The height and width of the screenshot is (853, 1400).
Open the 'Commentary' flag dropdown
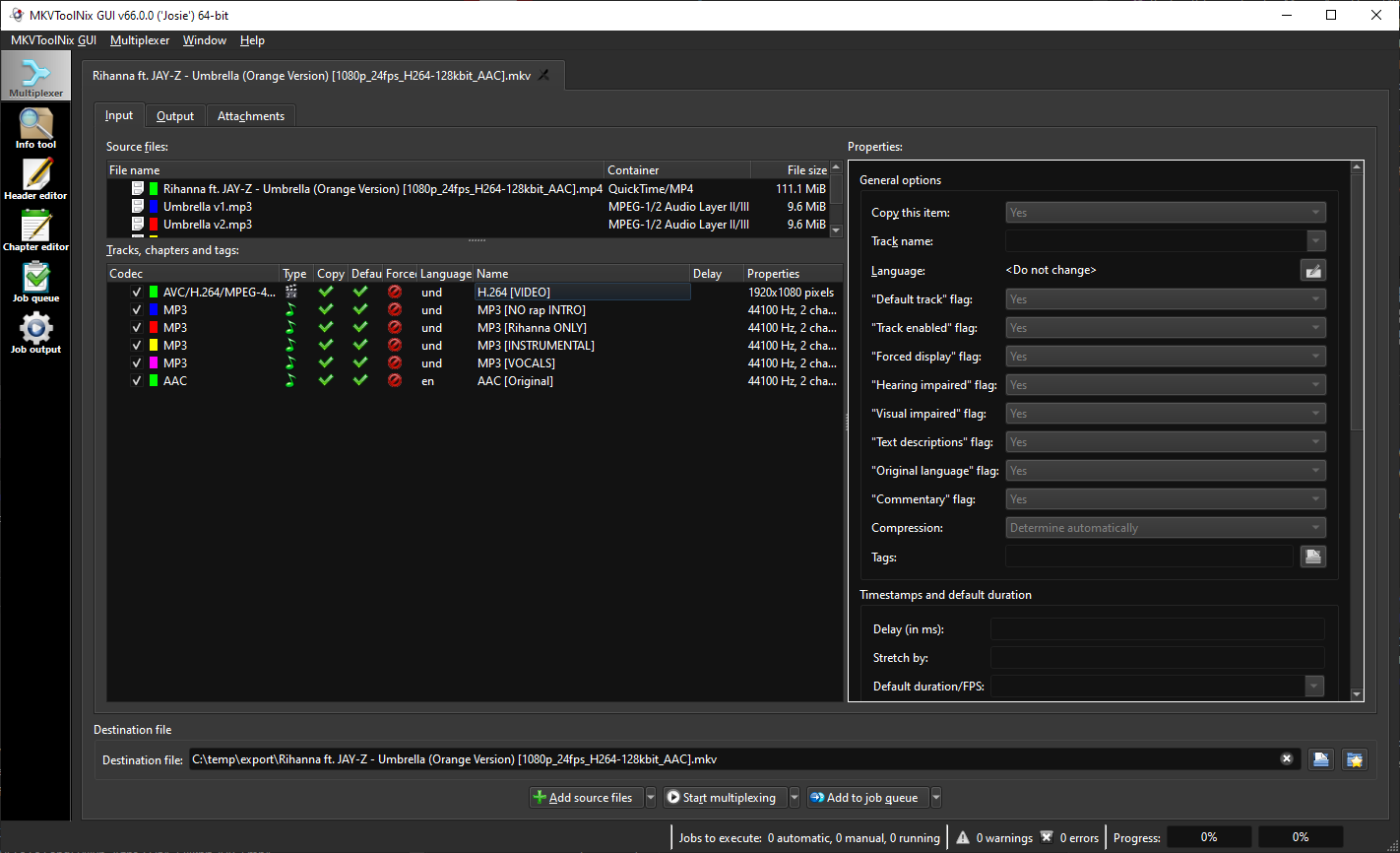1166,498
